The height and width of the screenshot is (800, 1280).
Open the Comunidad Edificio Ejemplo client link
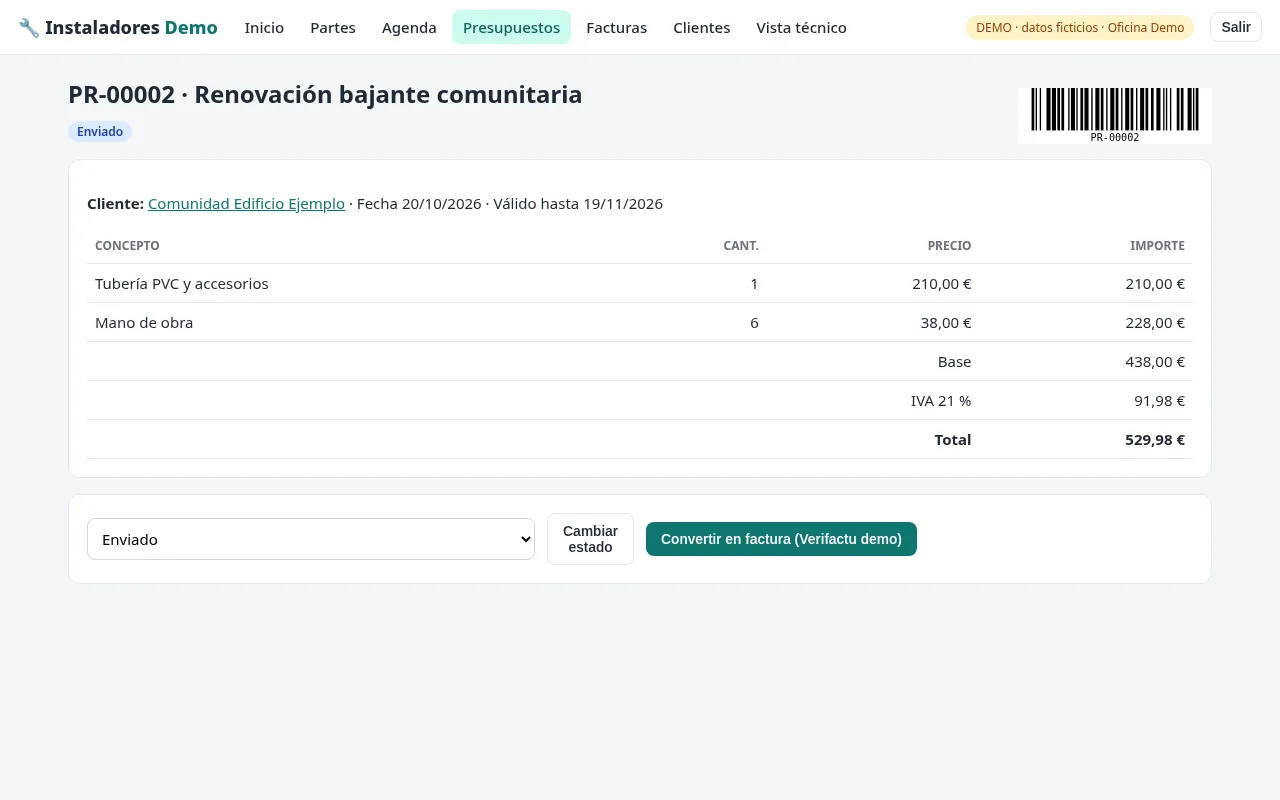(246, 204)
